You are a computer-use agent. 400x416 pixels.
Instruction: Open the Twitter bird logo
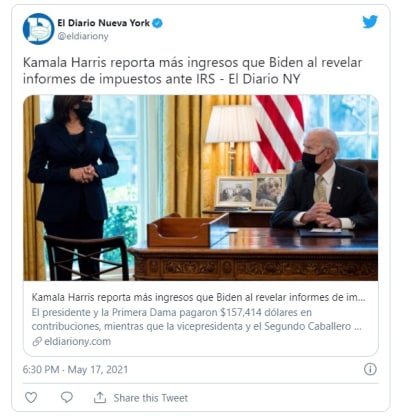click(x=370, y=22)
